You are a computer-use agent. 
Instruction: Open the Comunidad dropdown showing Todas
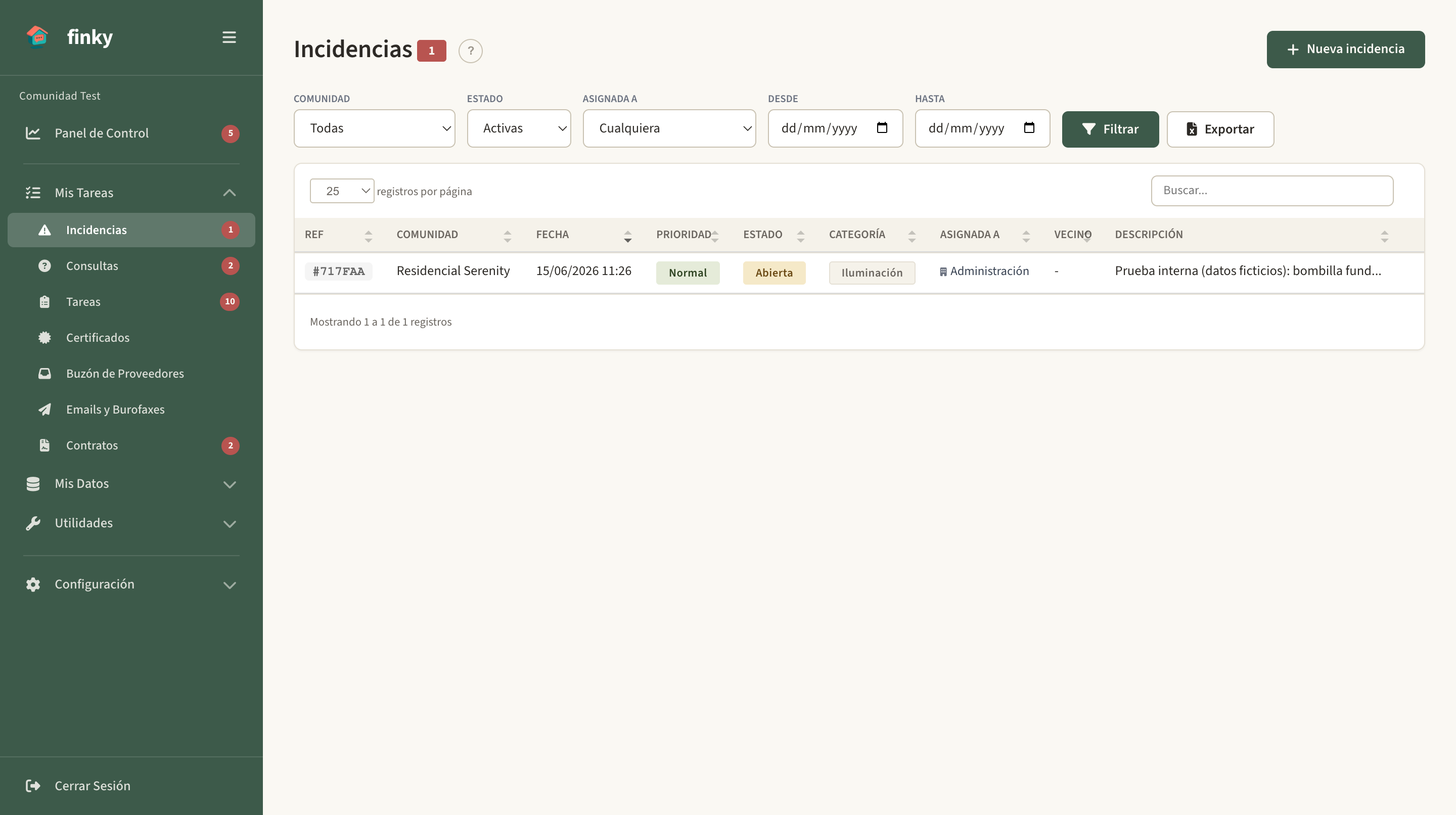(374, 128)
